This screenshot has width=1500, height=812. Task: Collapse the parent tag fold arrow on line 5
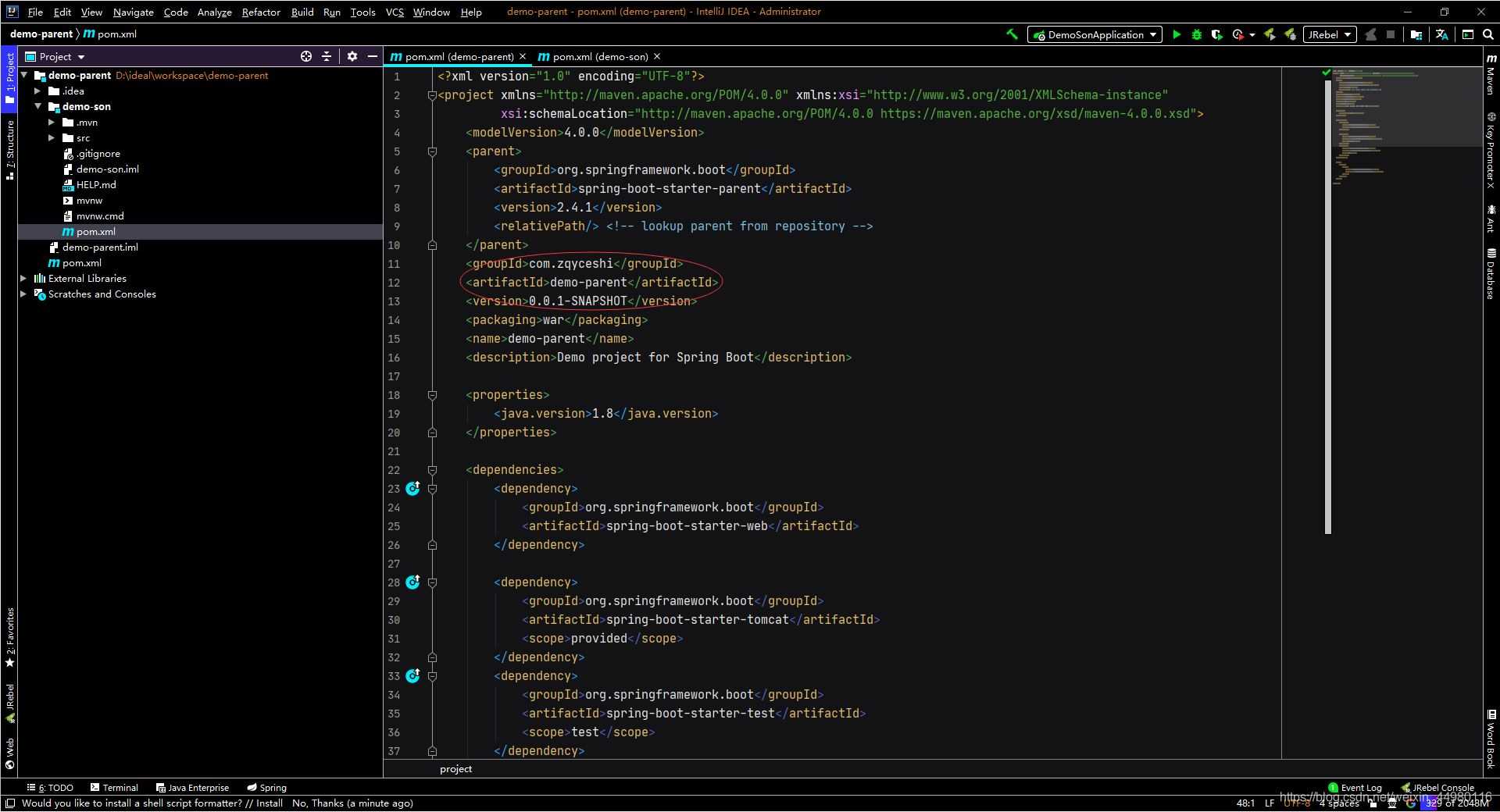tap(433, 151)
